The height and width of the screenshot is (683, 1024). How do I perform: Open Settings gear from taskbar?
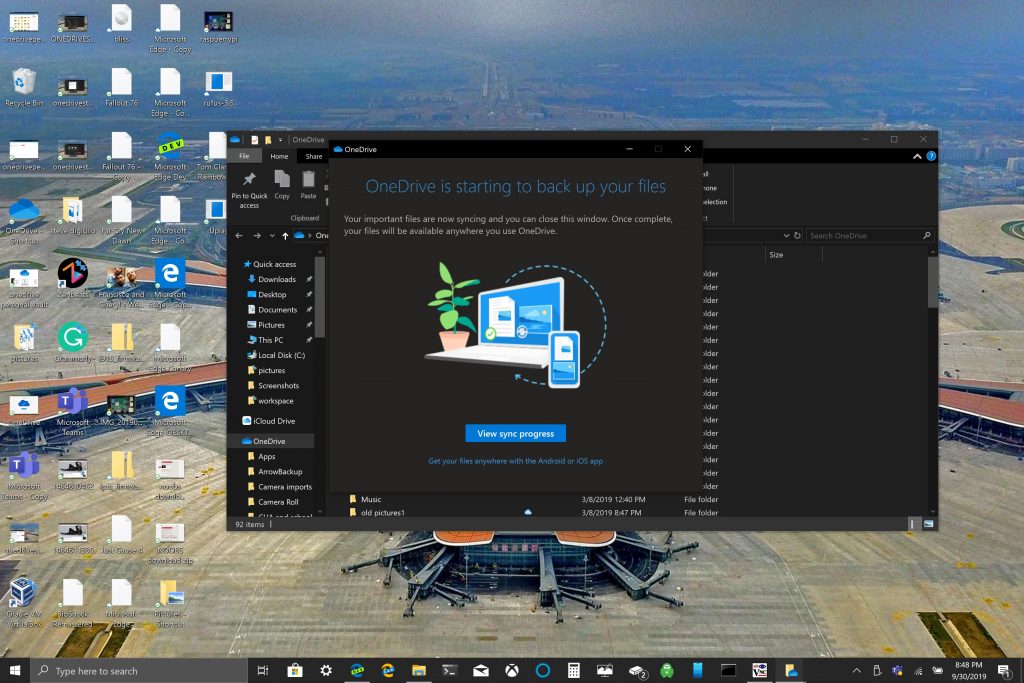[326, 670]
